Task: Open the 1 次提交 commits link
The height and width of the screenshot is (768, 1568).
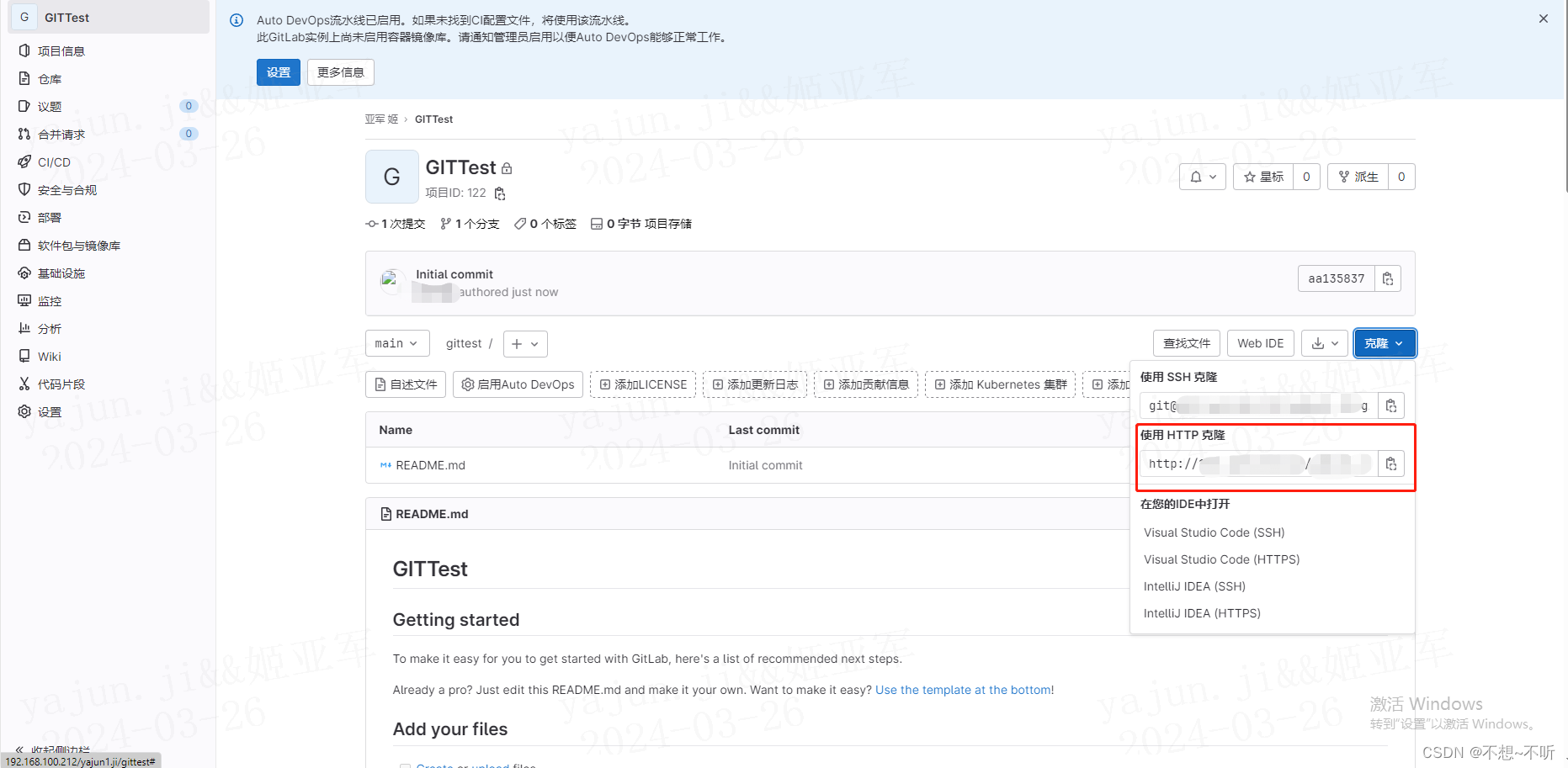Action: click(396, 224)
